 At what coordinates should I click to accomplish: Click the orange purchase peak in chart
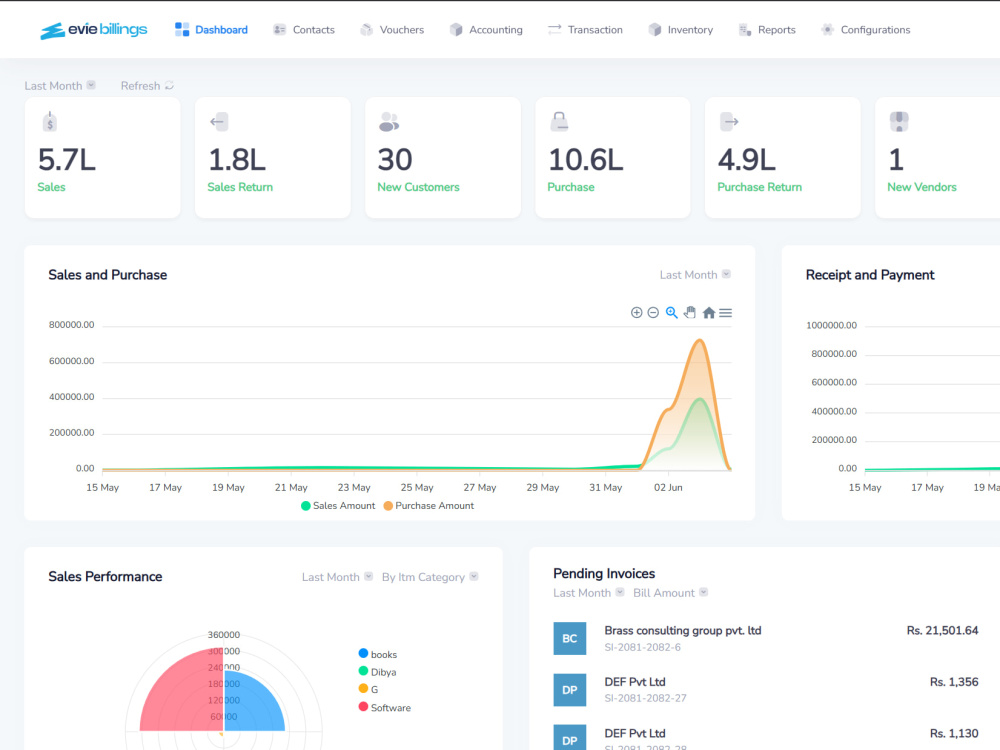(700, 343)
